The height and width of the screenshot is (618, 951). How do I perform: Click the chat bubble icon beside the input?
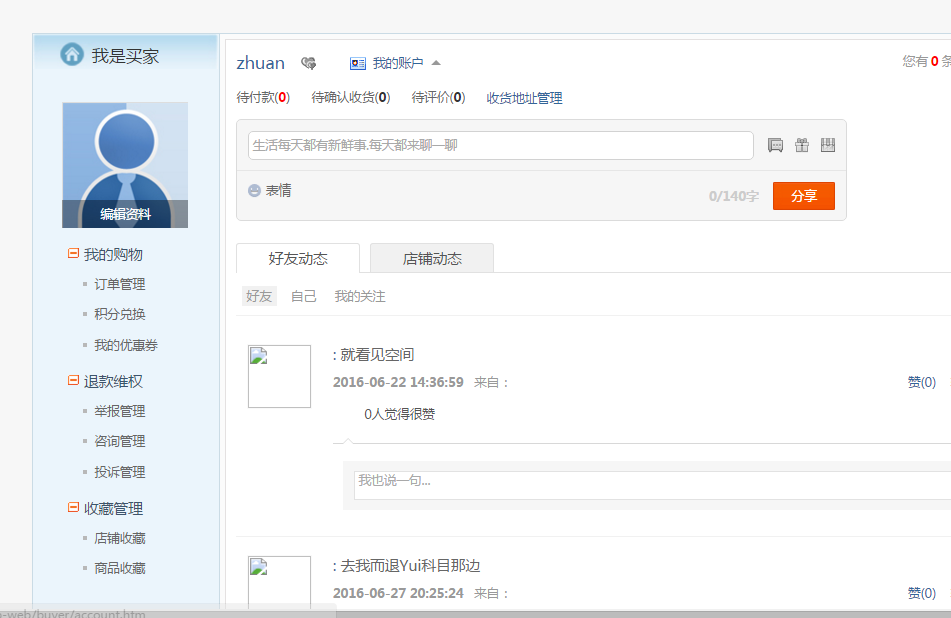coord(775,145)
